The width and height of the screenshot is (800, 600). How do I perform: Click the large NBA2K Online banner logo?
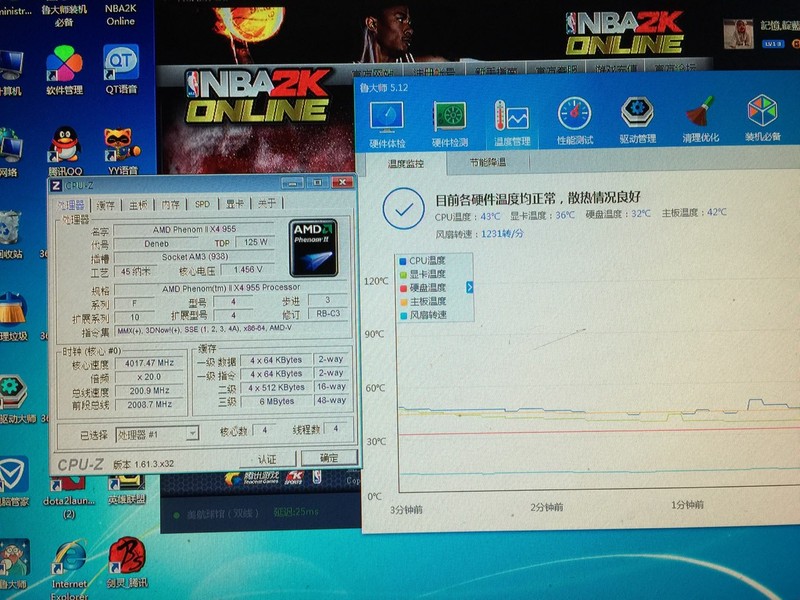[258, 96]
